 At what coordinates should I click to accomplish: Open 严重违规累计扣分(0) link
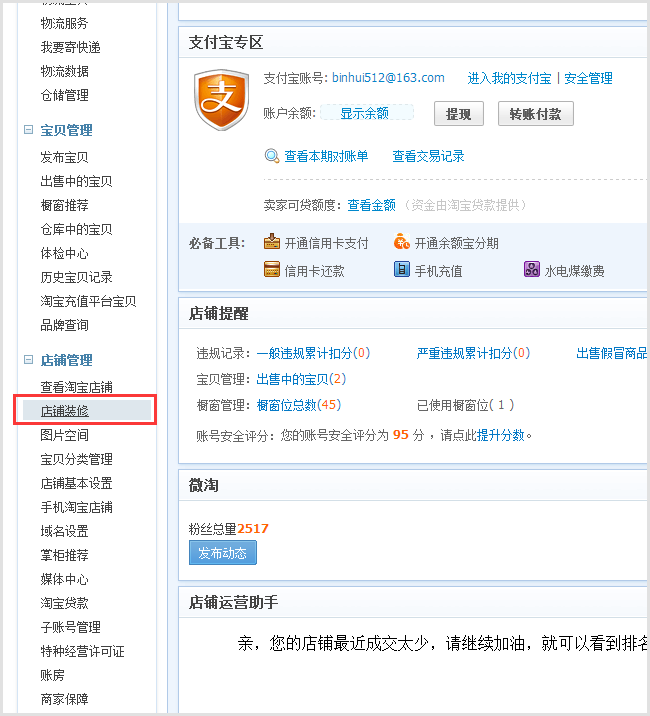point(473,353)
